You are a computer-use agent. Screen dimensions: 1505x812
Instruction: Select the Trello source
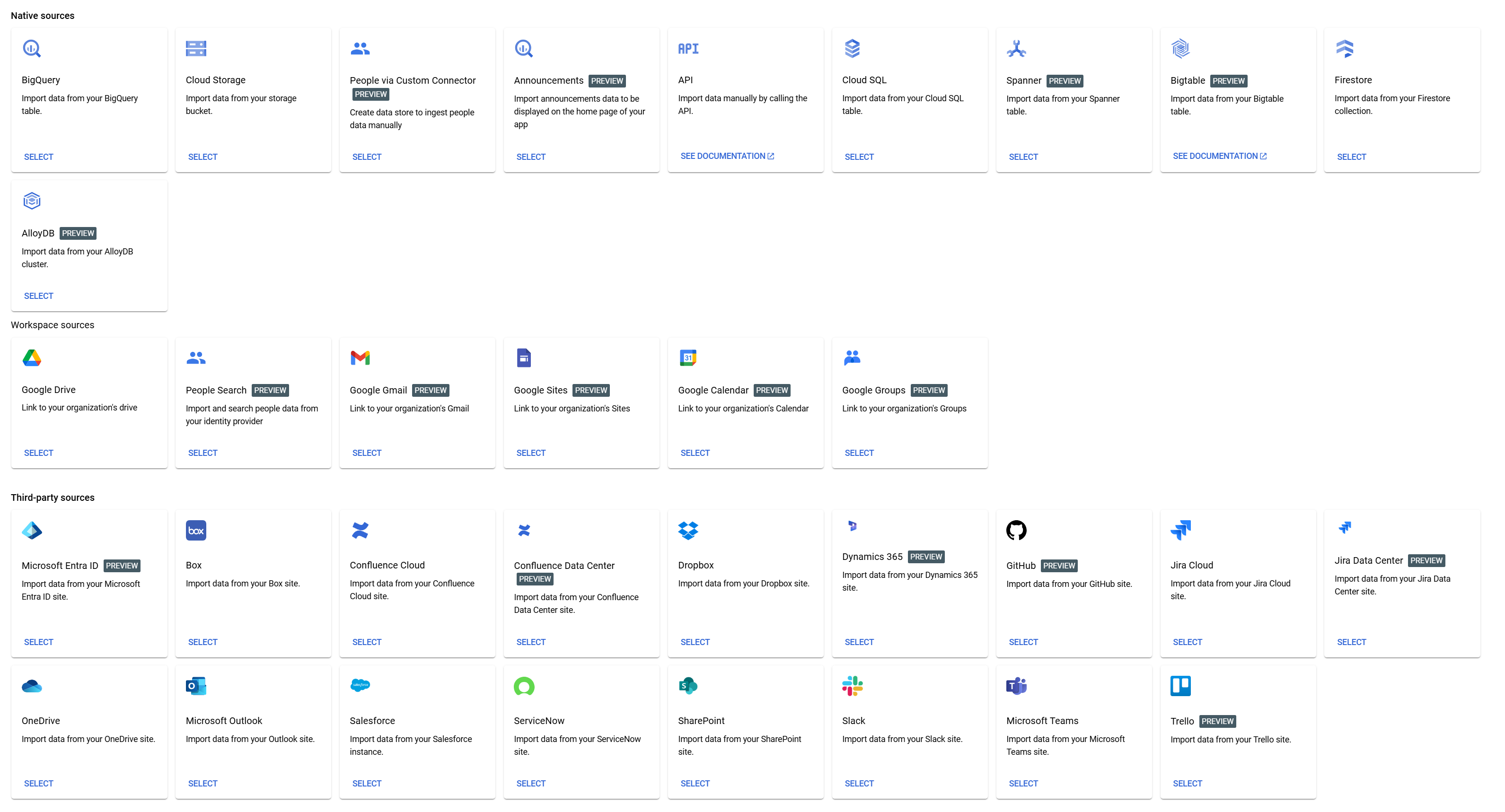[x=1188, y=783]
